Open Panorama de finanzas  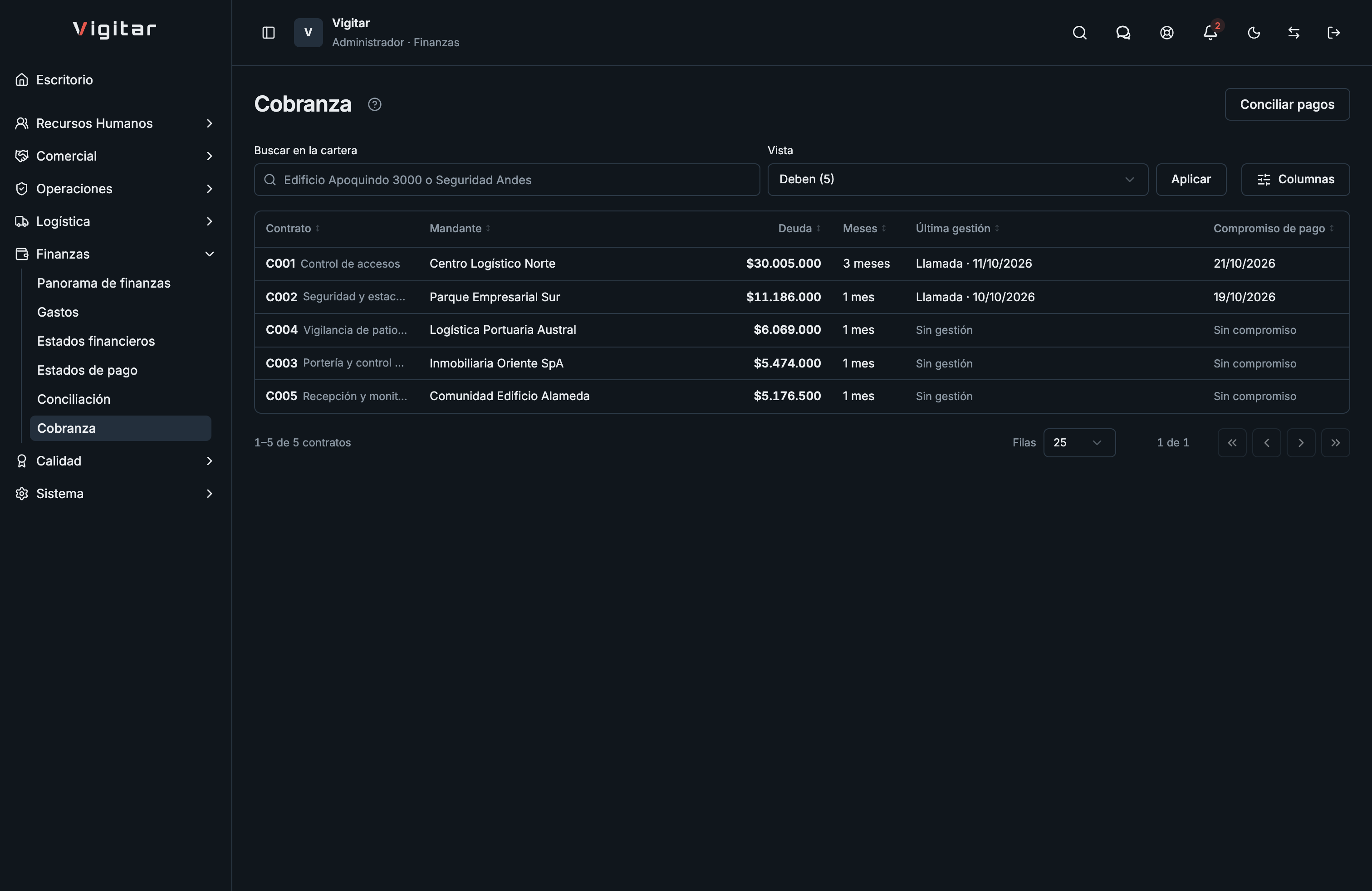121,284
